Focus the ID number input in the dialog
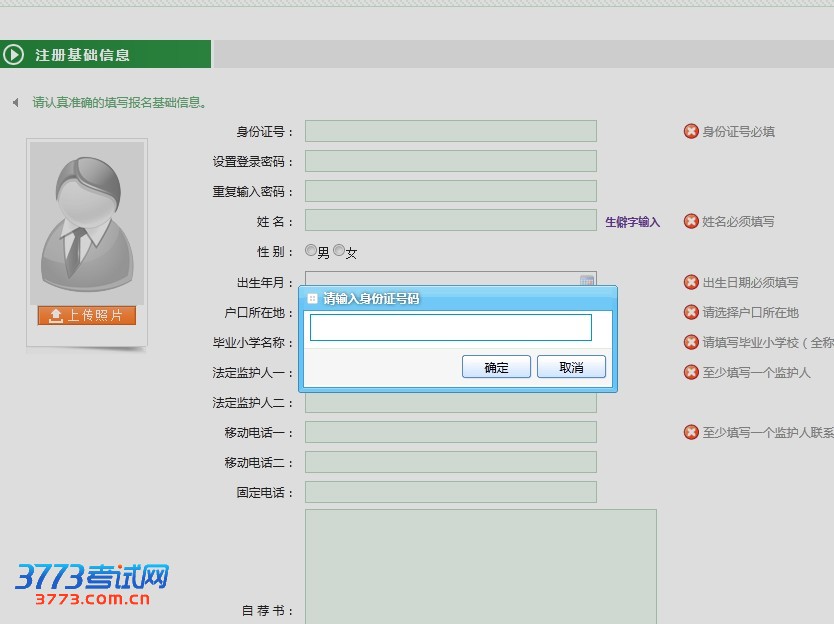Image resolution: width=834 pixels, height=624 pixels. pyautogui.click(x=450, y=328)
